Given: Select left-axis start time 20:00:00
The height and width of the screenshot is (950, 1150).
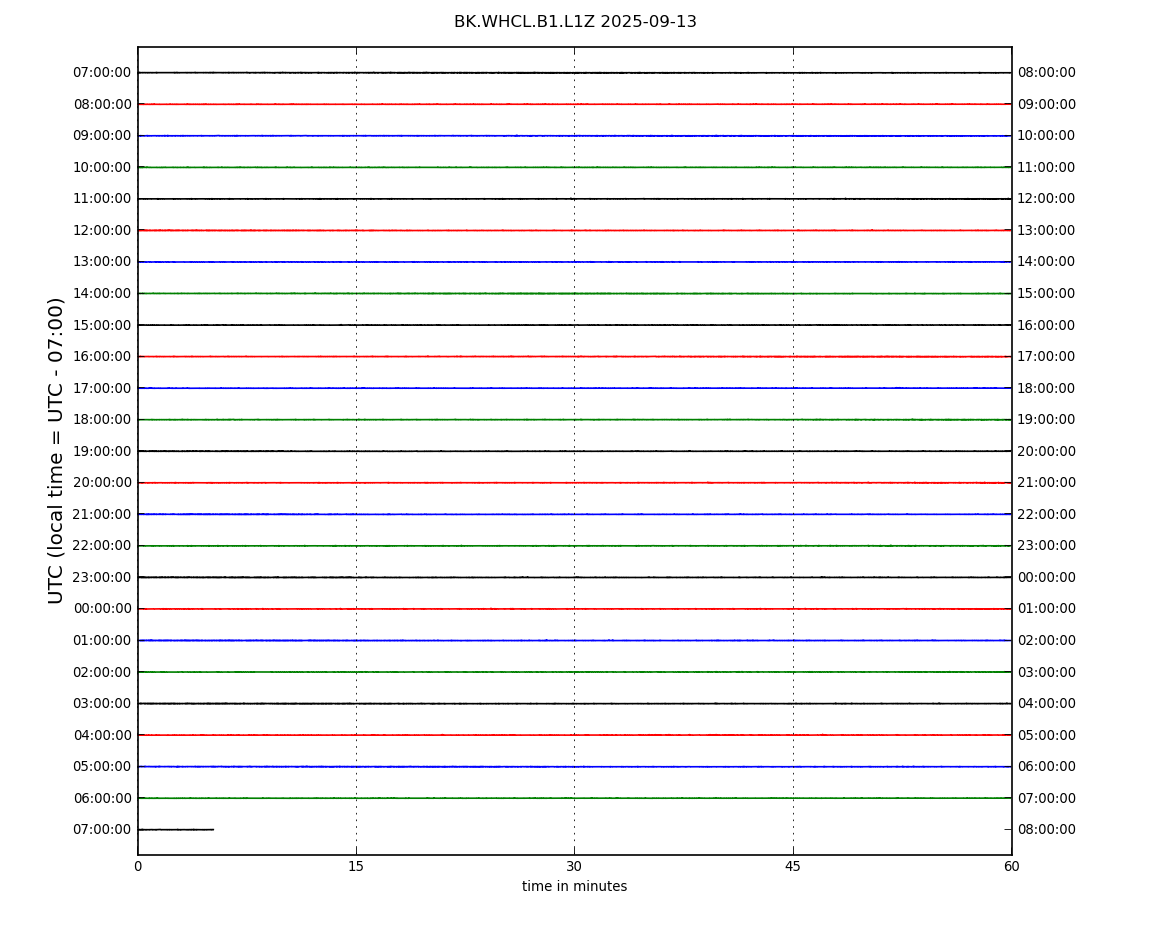Looking at the screenshot, I should tap(102, 483).
